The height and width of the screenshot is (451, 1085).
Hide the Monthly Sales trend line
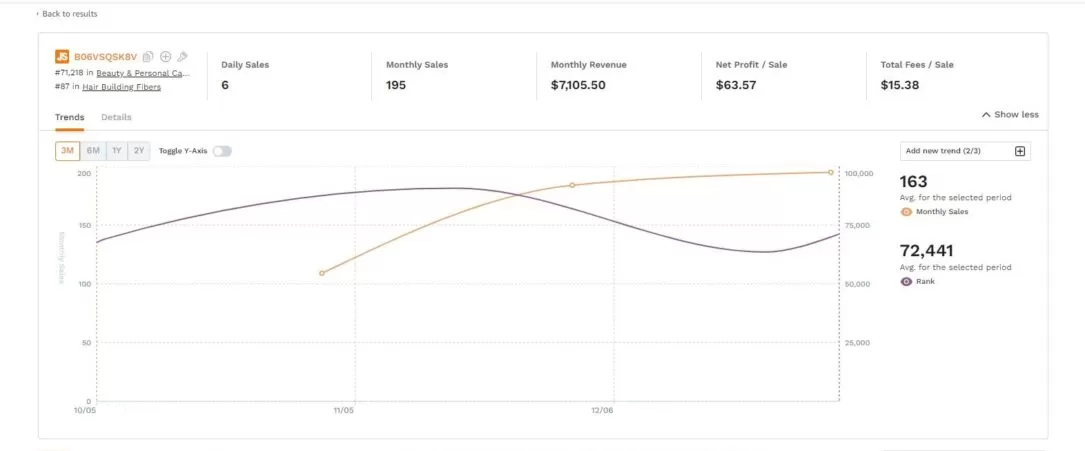pos(906,212)
